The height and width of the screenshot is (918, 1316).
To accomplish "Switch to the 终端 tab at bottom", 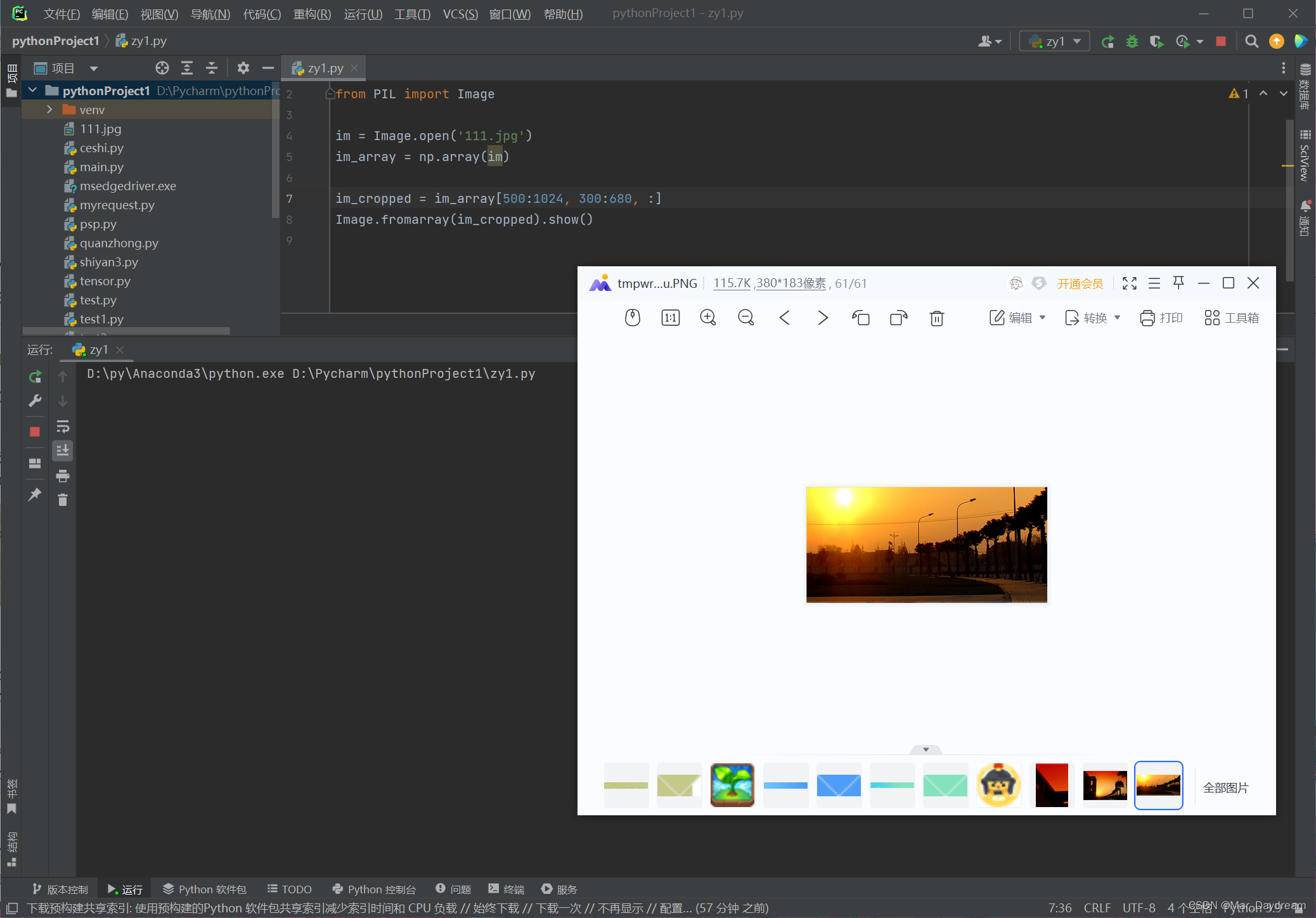I will (x=506, y=889).
